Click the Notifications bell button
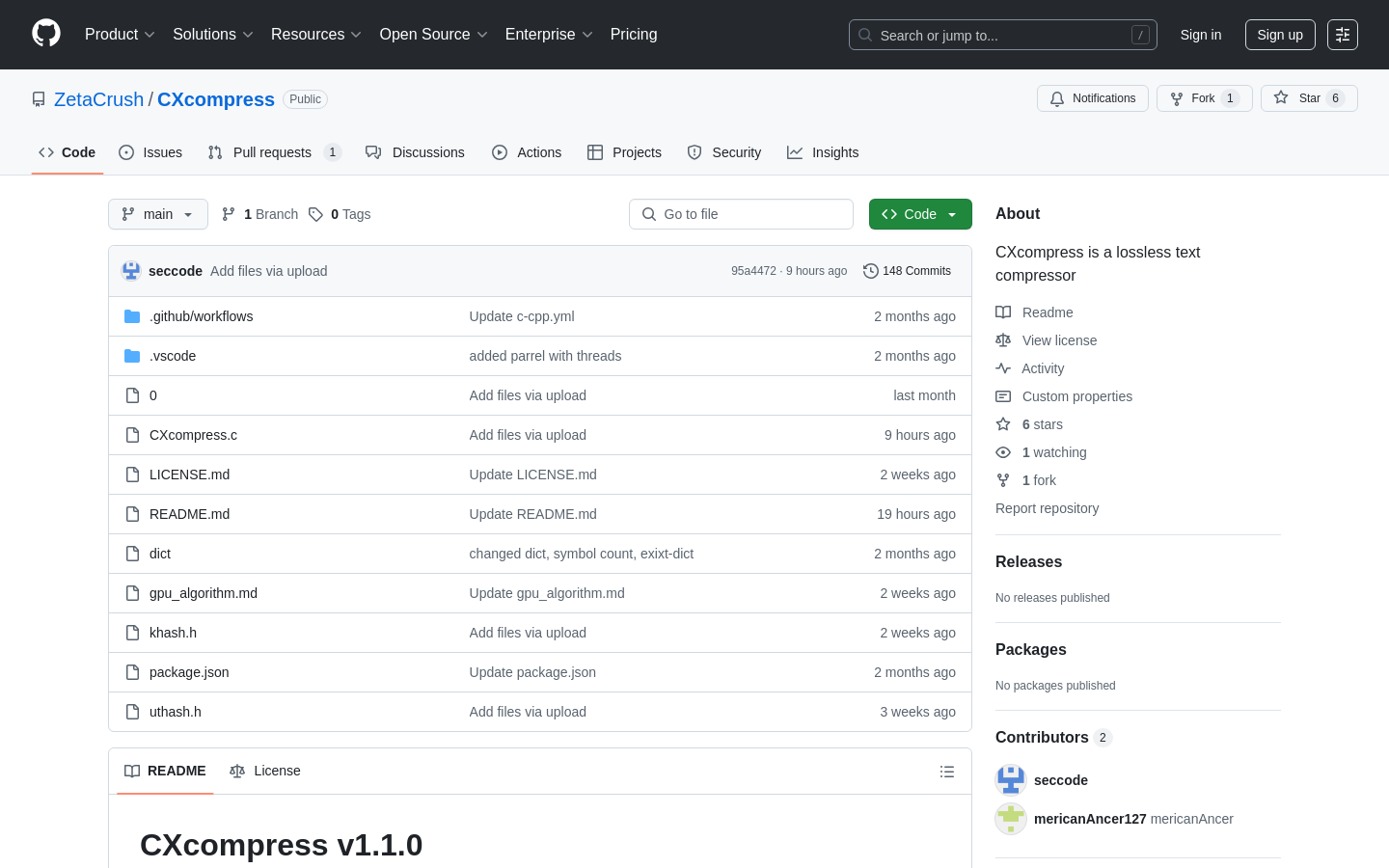This screenshot has height=868, width=1389. (x=1093, y=98)
